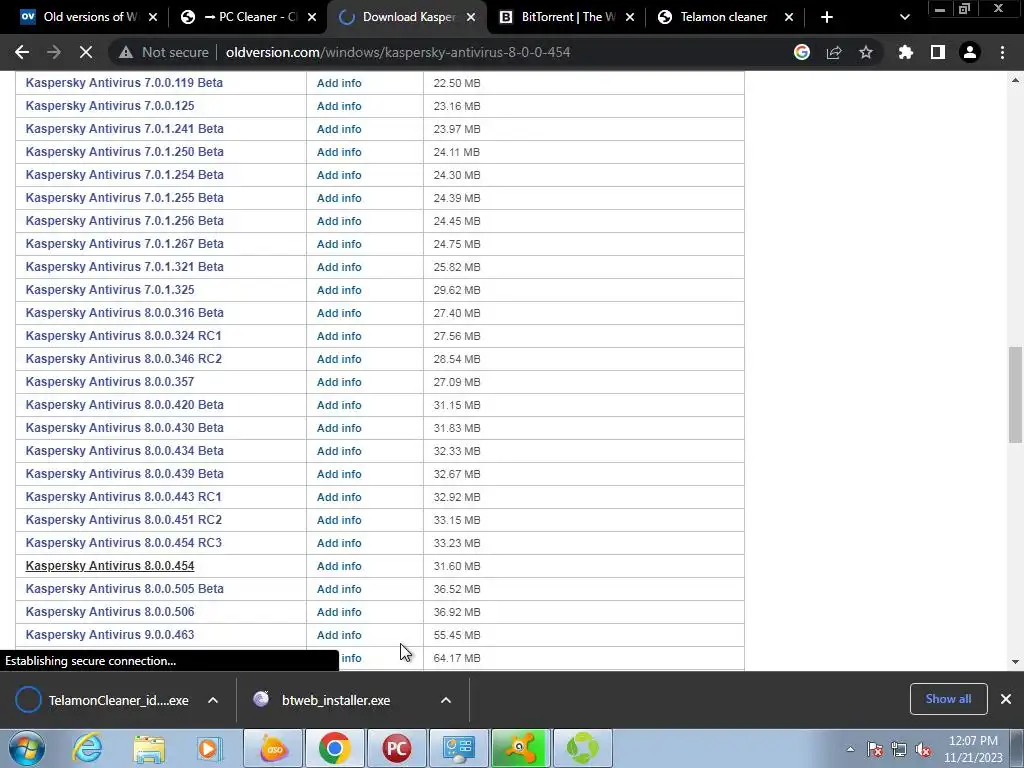Bookmark this page with the star
Viewport: 1024px width, 768px height.
(x=866, y=52)
